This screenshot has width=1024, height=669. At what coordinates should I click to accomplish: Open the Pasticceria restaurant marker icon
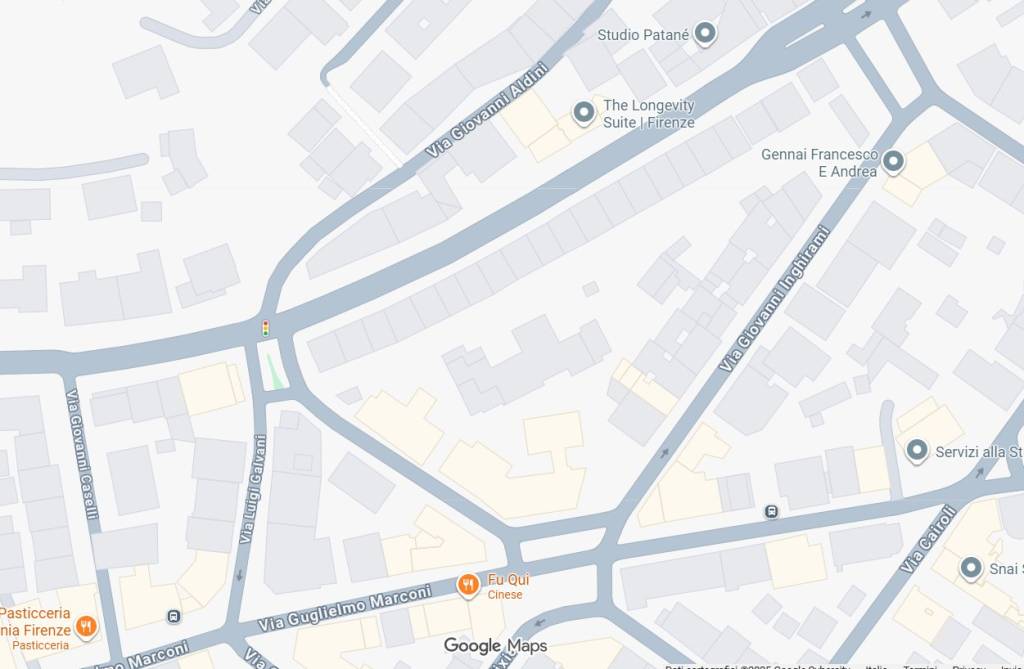pos(86,627)
